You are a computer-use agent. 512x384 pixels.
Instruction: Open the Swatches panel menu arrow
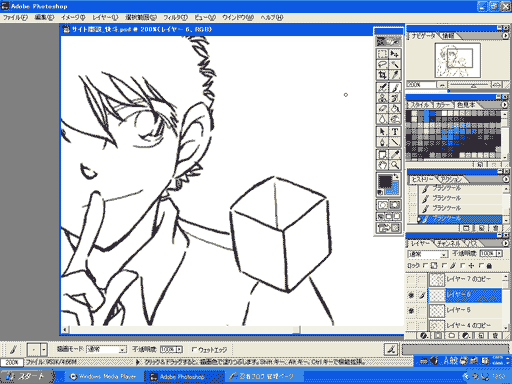(x=505, y=105)
